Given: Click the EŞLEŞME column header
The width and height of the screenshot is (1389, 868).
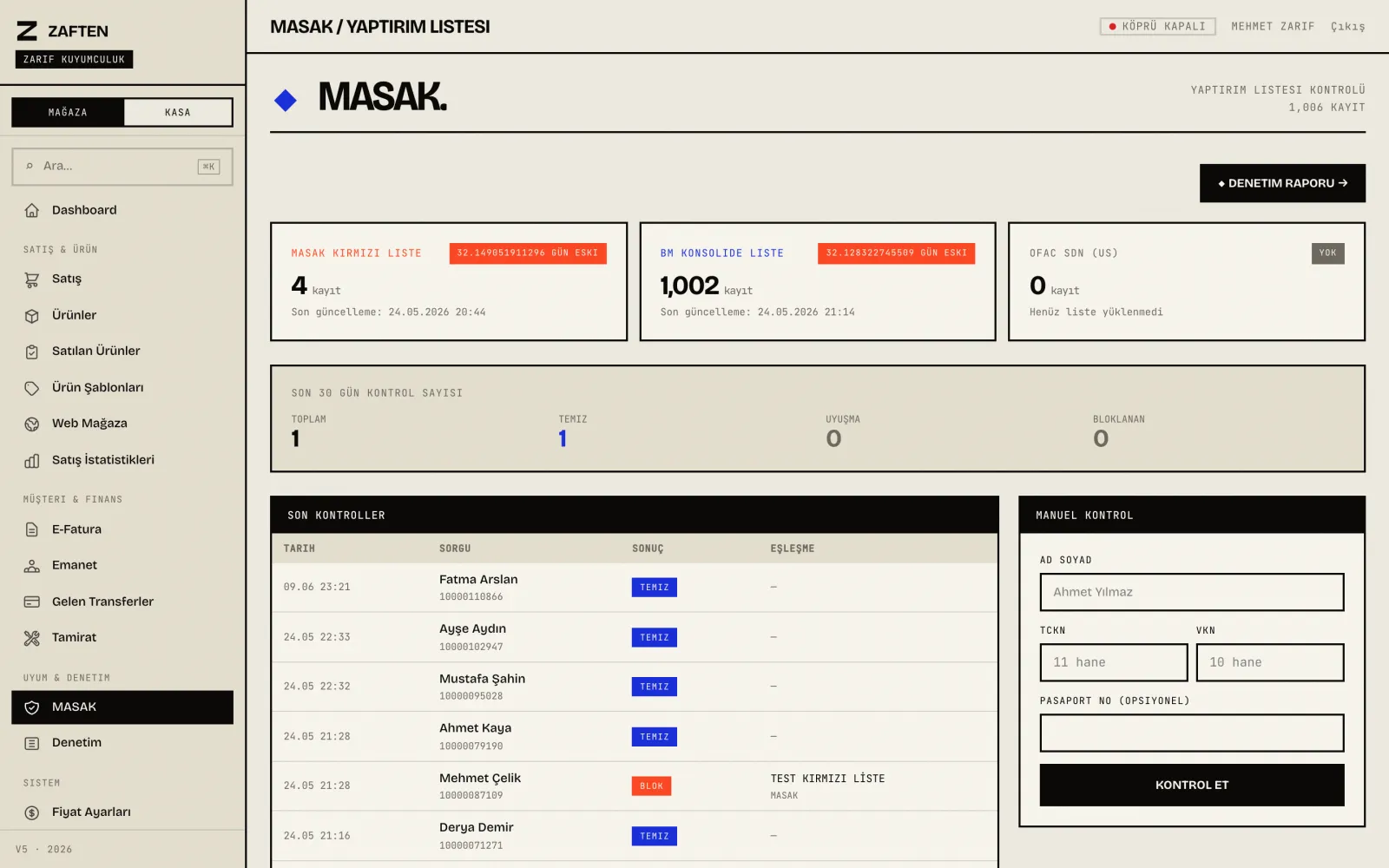Looking at the screenshot, I should (x=793, y=549).
